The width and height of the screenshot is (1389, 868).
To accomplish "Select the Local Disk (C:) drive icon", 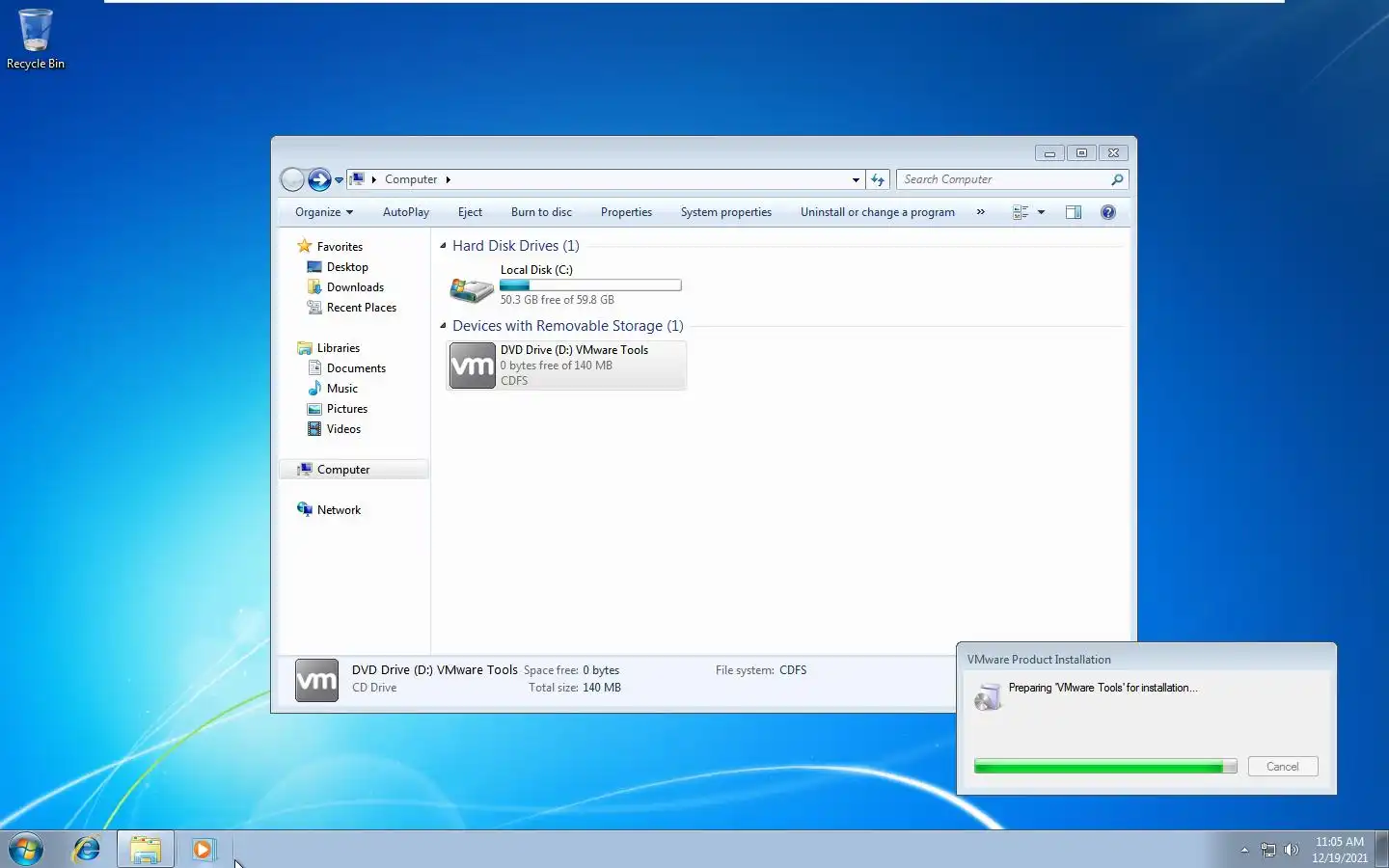I will (x=472, y=289).
